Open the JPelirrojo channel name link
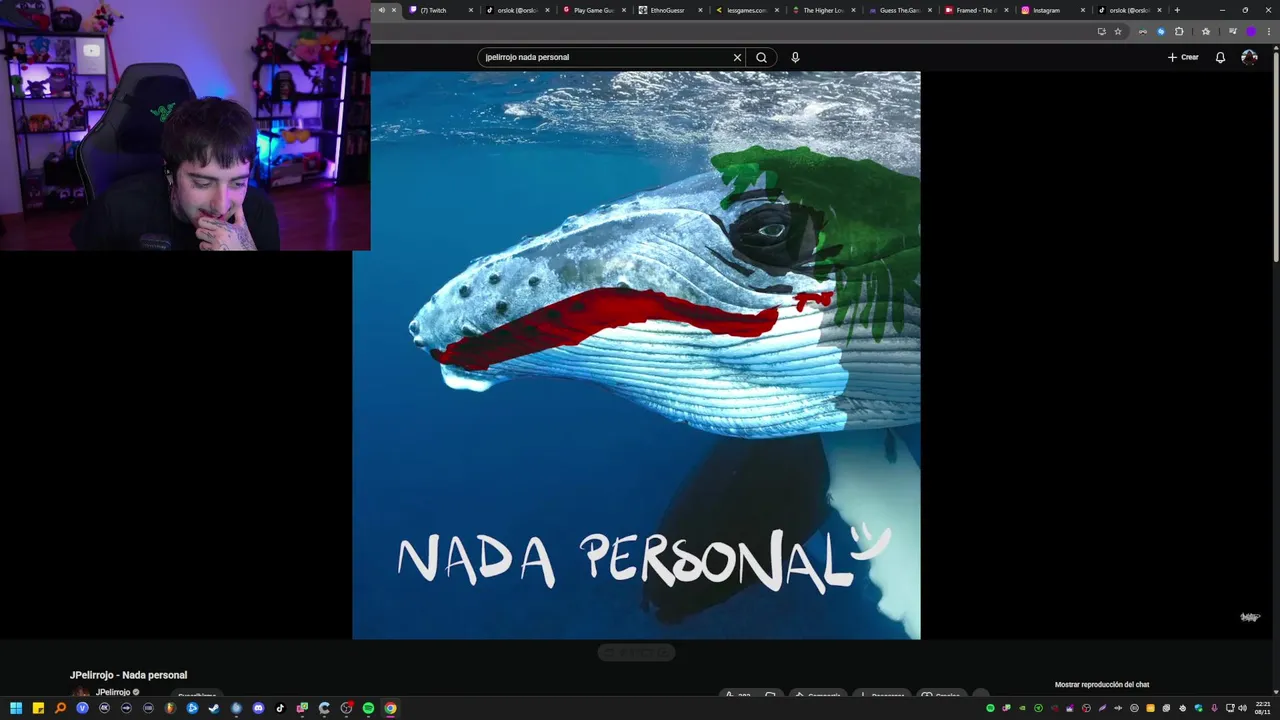 coord(112,692)
